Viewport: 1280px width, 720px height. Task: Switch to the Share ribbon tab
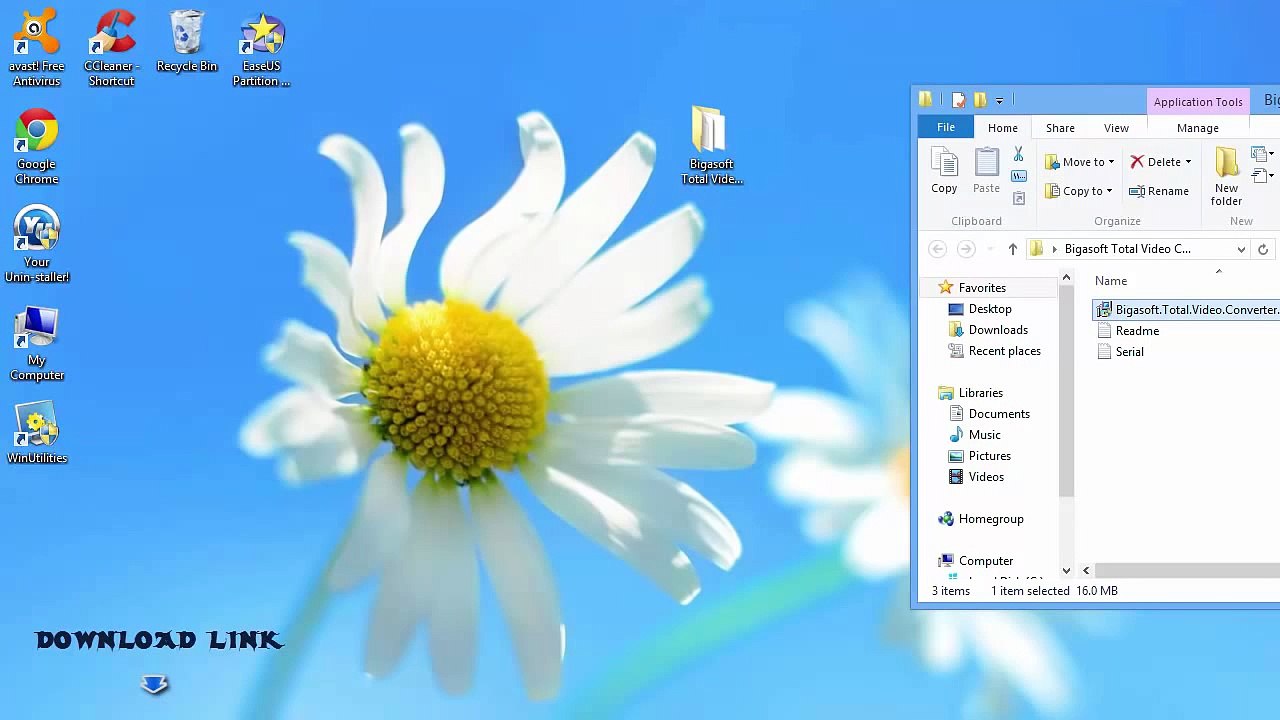coord(1060,128)
